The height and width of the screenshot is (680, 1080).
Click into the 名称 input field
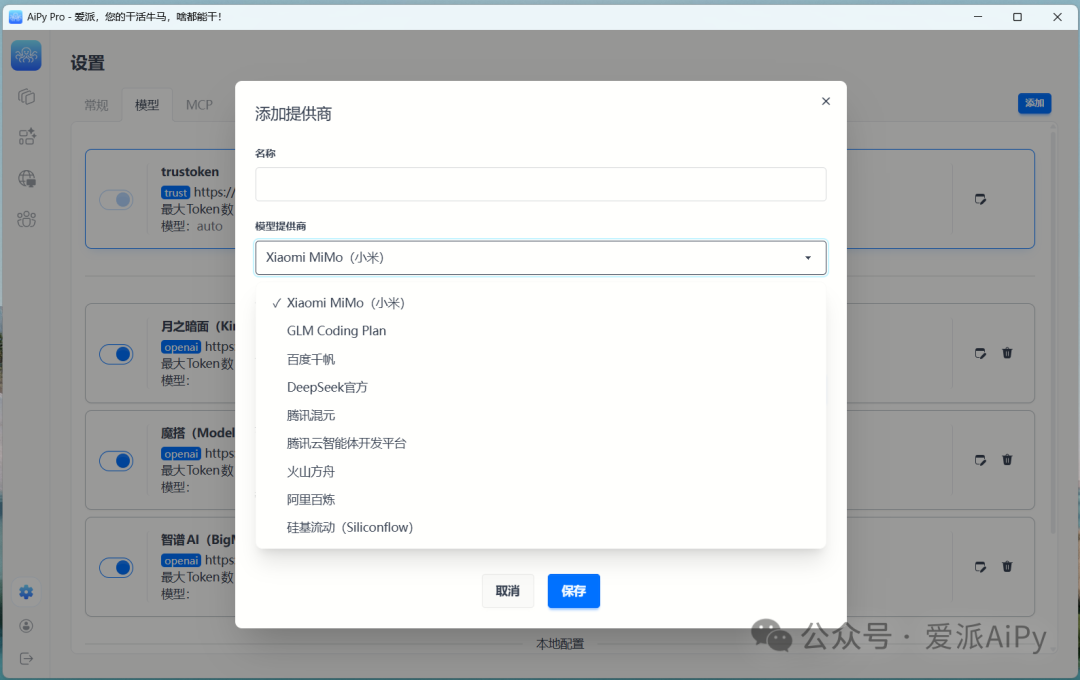tap(541, 185)
